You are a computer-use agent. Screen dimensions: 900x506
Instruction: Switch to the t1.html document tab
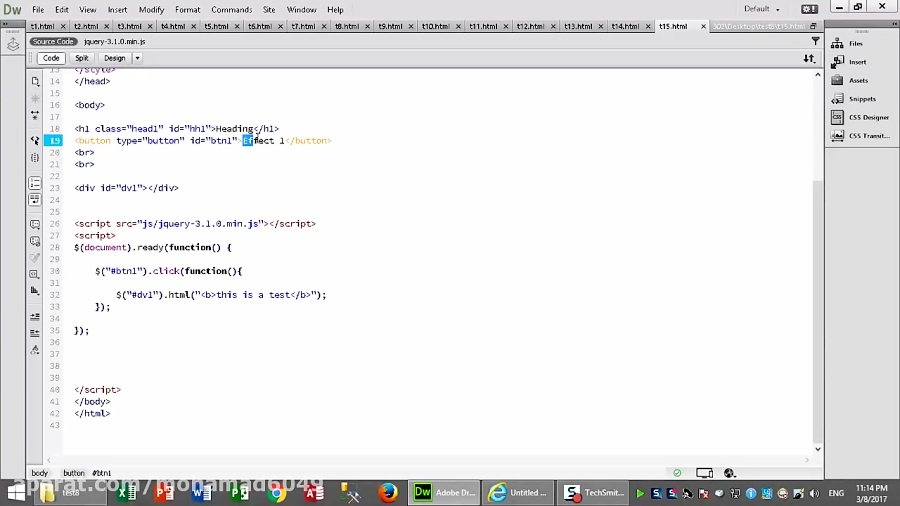click(x=42, y=26)
